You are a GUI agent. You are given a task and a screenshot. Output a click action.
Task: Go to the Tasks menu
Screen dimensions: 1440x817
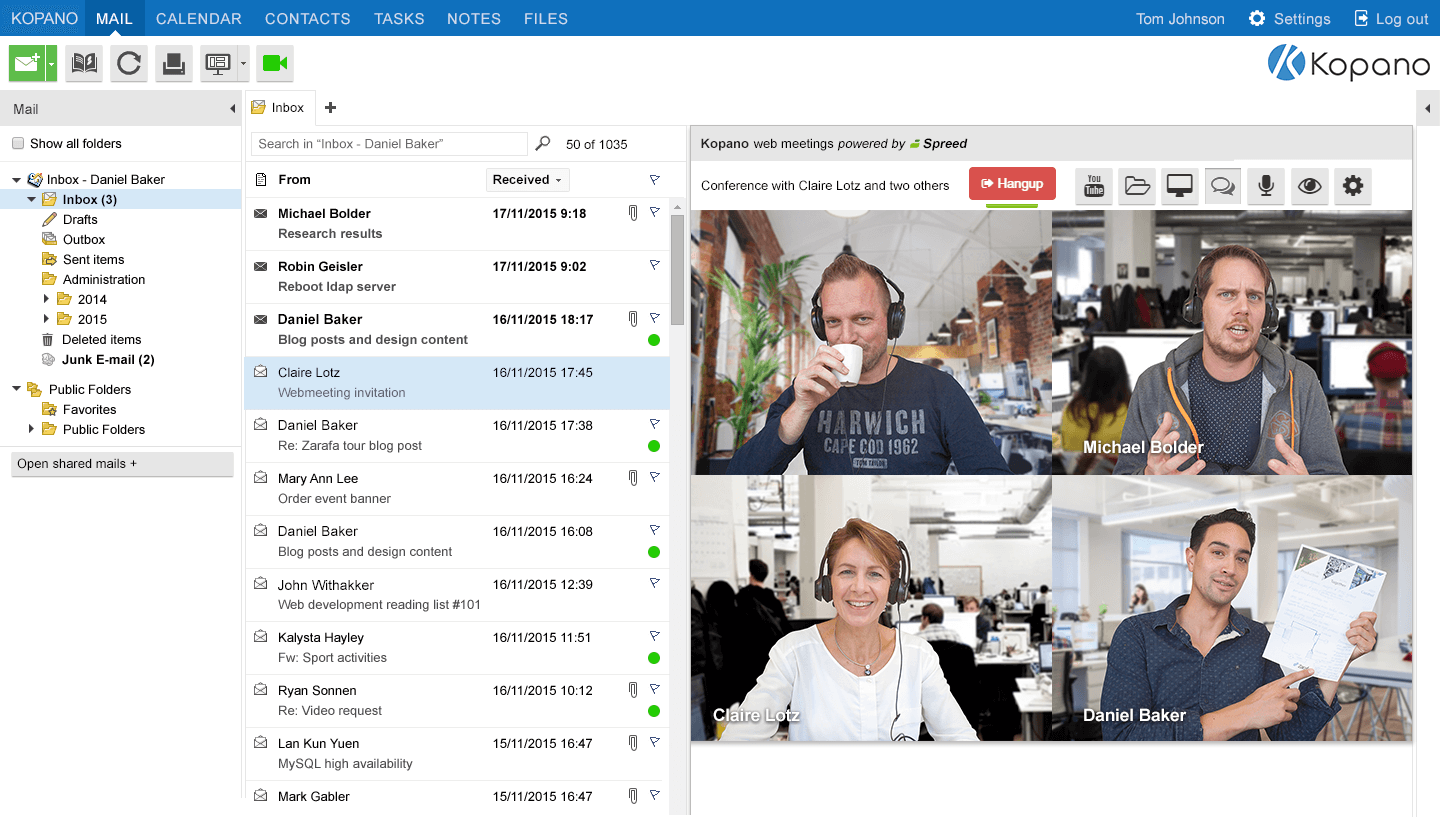(399, 19)
